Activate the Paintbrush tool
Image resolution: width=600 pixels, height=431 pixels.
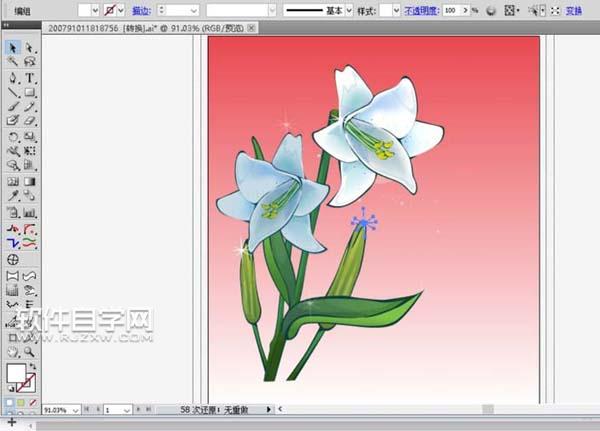coord(13,106)
